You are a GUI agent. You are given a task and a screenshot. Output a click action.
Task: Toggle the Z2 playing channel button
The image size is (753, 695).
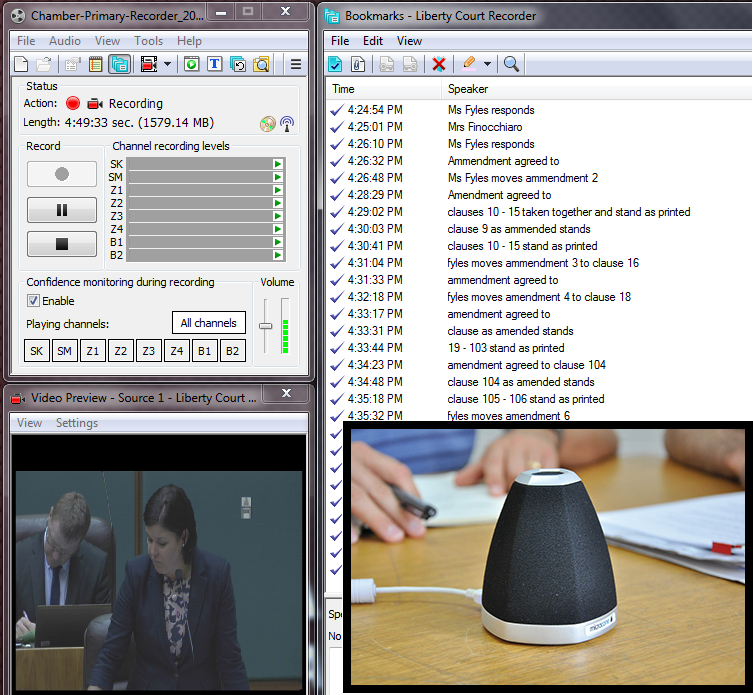click(121, 351)
